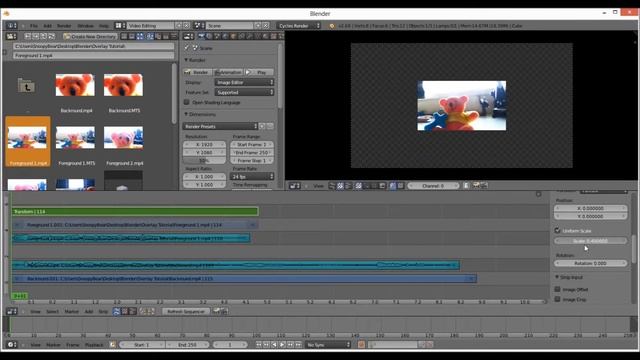This screenshot has height=360, width=640.
Task: Click Create New Directory button
Action: tap(90, 36)
